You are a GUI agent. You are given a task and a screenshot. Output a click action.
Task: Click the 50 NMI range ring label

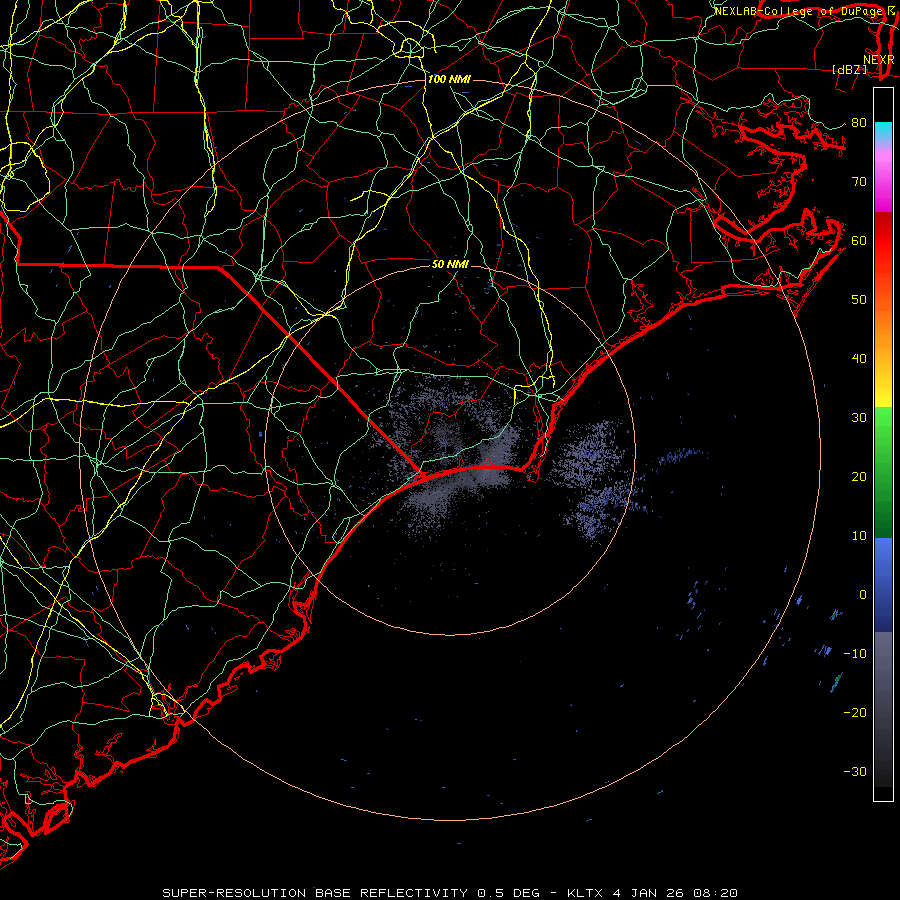(x=451, y=264)
